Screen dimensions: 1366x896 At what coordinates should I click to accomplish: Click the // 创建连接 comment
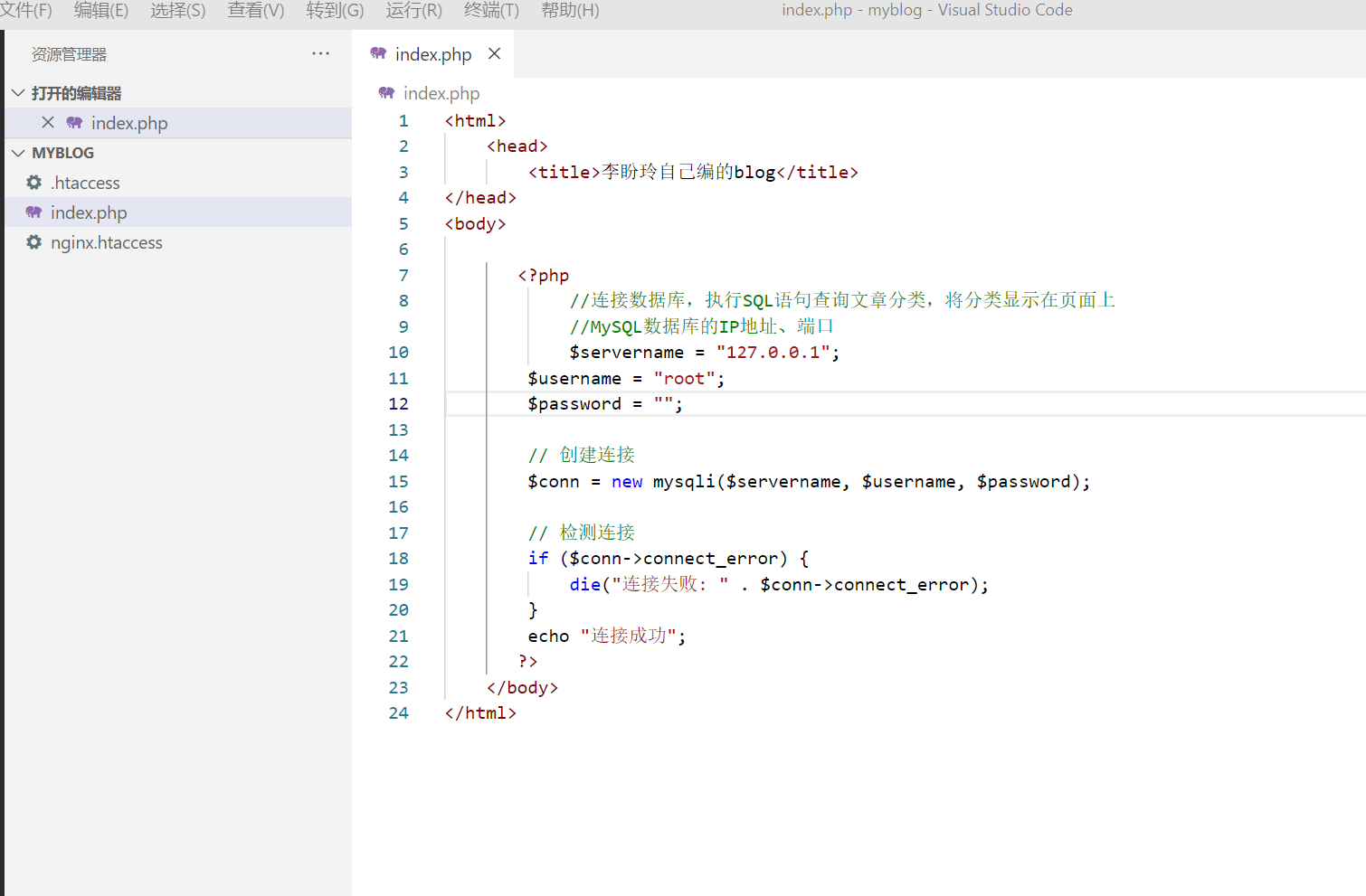582,455
